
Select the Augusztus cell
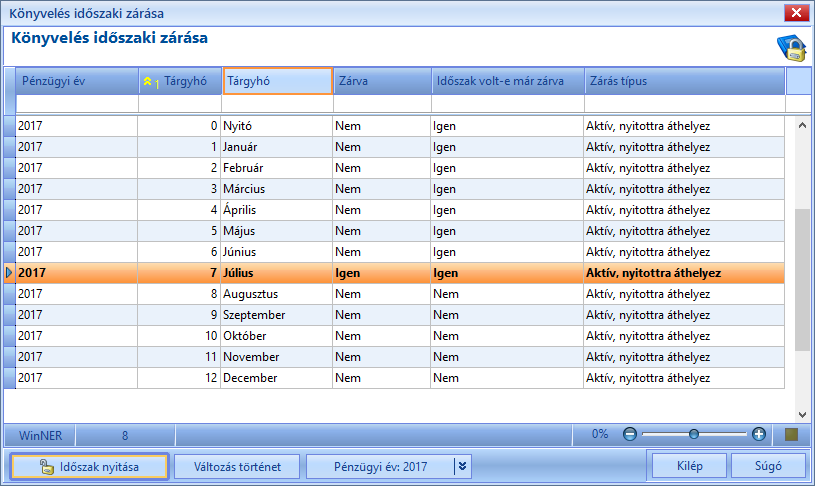pos(277,294)
